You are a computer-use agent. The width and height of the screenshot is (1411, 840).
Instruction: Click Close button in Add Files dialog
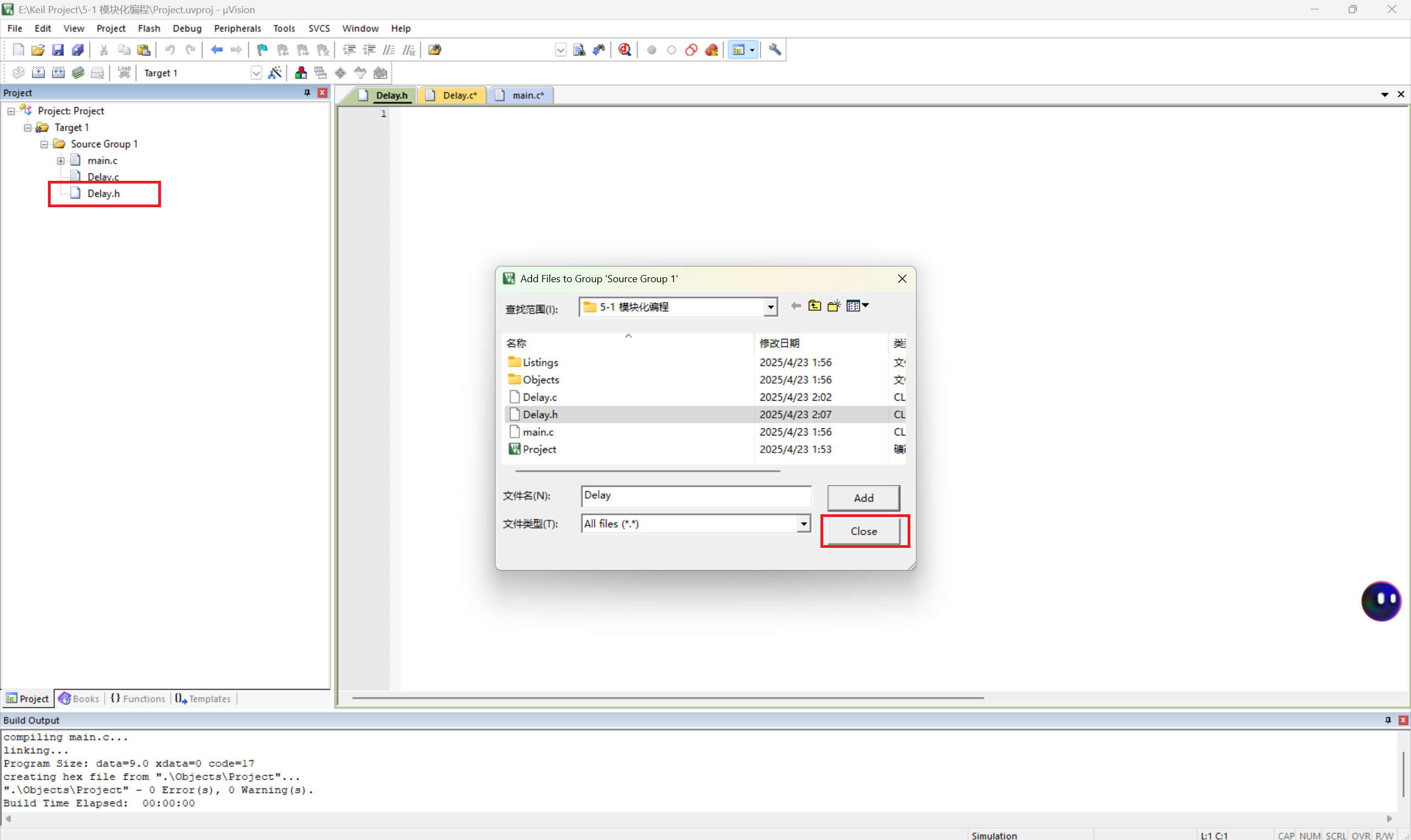(x=863, y=531)
